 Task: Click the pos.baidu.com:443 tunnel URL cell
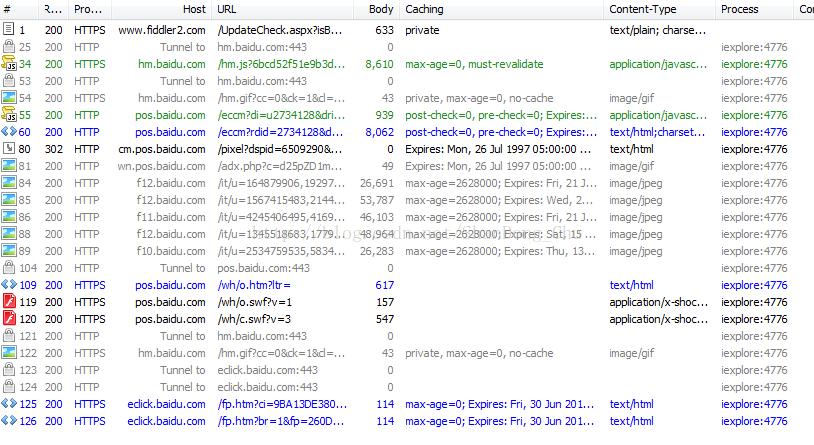(x=263, y=268)
